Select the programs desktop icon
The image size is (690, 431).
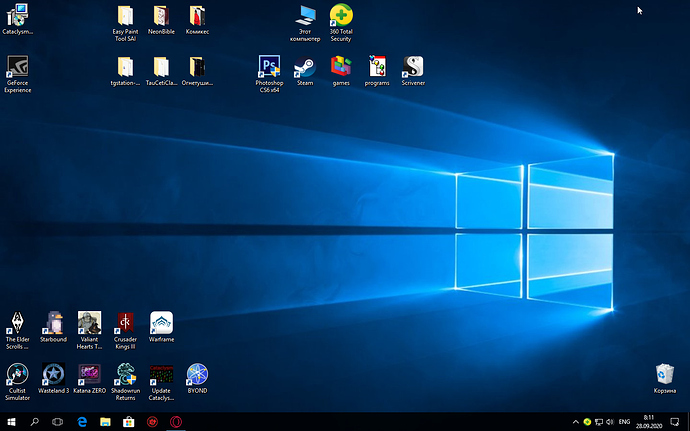[377, 71]
